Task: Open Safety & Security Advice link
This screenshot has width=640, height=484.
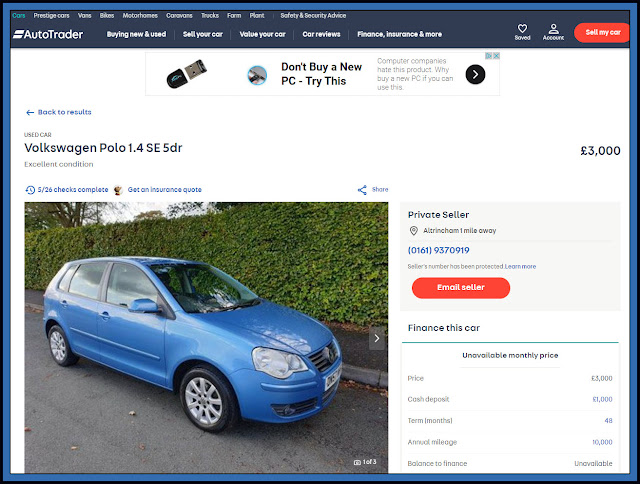Action: click(313, 16)
